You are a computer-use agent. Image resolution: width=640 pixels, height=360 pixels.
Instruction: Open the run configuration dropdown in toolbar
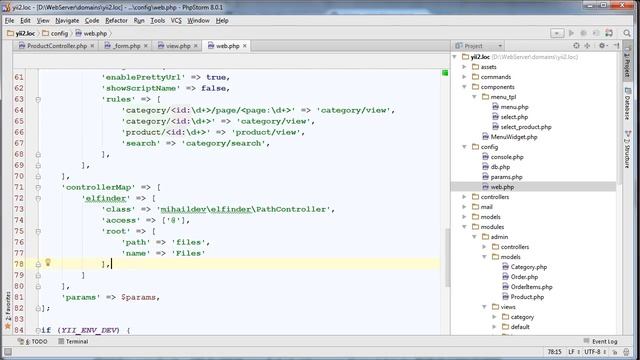coord(557,33)
